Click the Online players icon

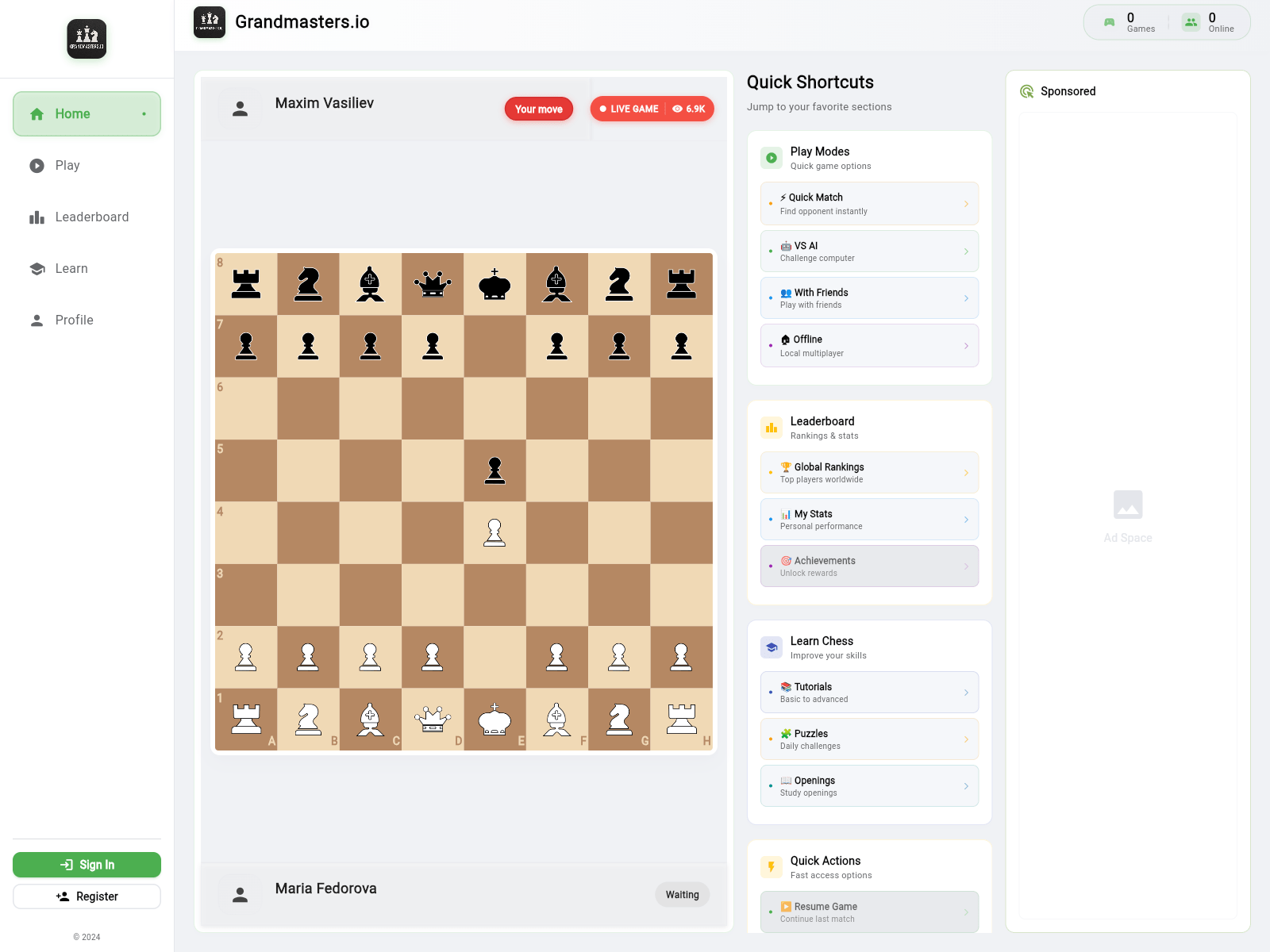(1191, 22)
